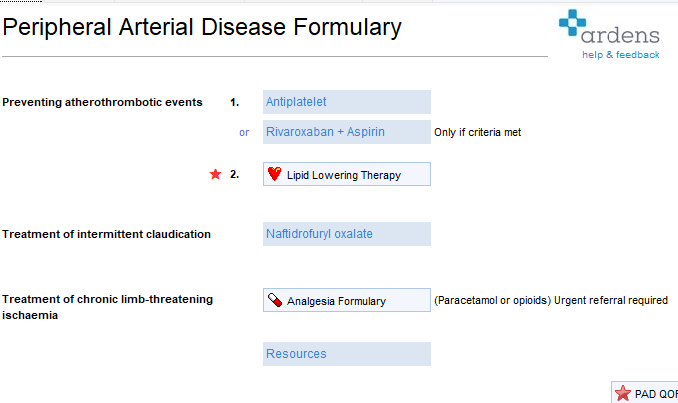This screenshot has width=678, height=403.
Task: Launch the Analgesia Formulary
Action: 346,300
